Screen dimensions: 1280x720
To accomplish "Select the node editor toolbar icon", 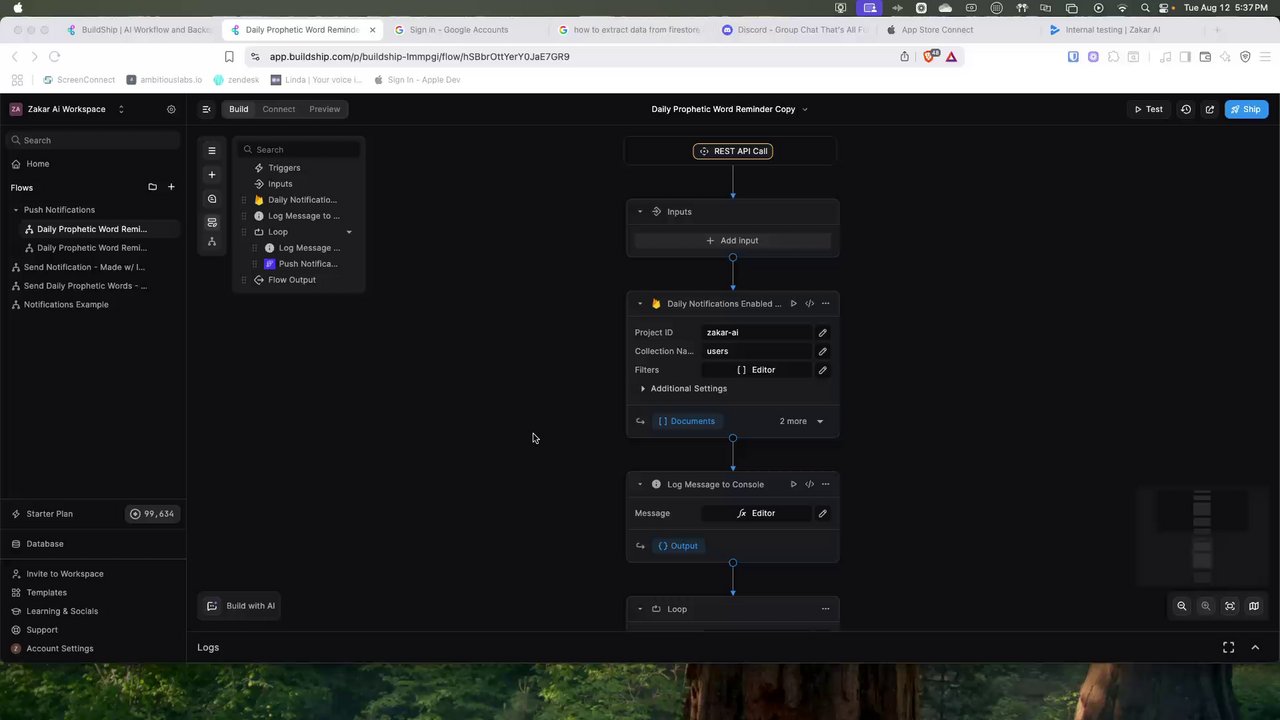I will [212, 222].
